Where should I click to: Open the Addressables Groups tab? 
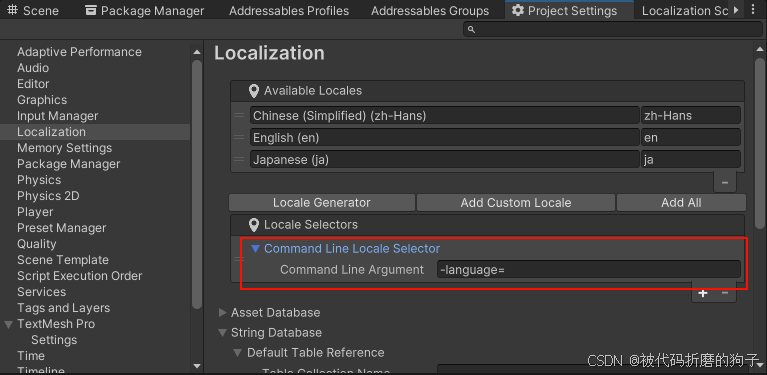(x=430, y=10)
